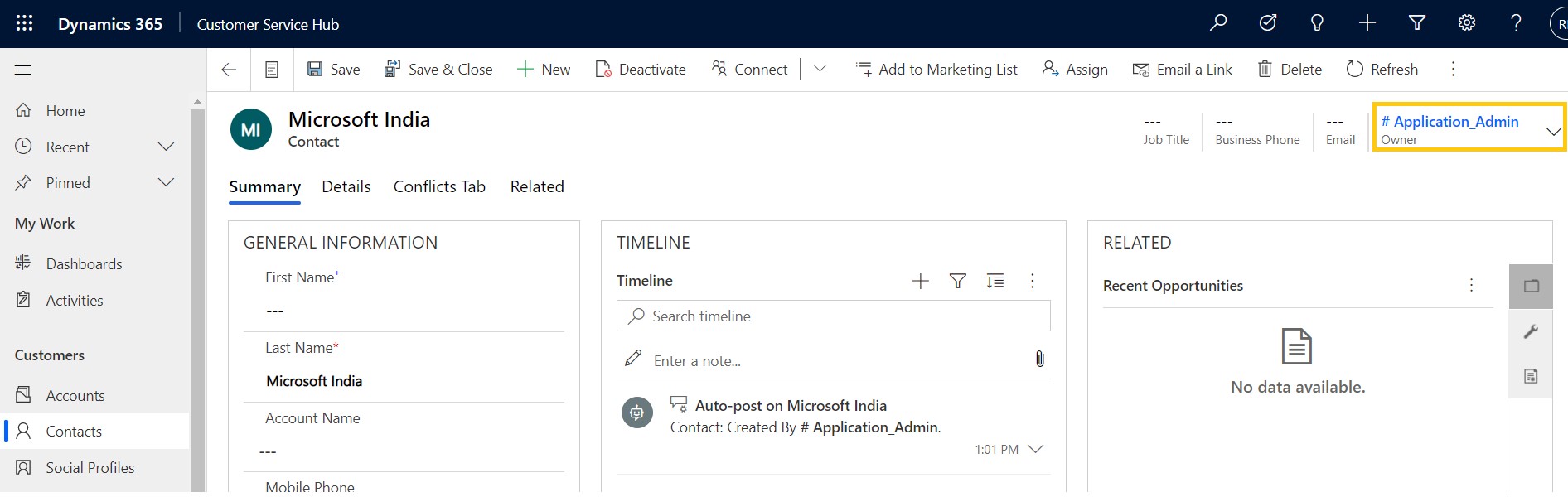Expand the Recent section in sidebar

coord(166,147)
